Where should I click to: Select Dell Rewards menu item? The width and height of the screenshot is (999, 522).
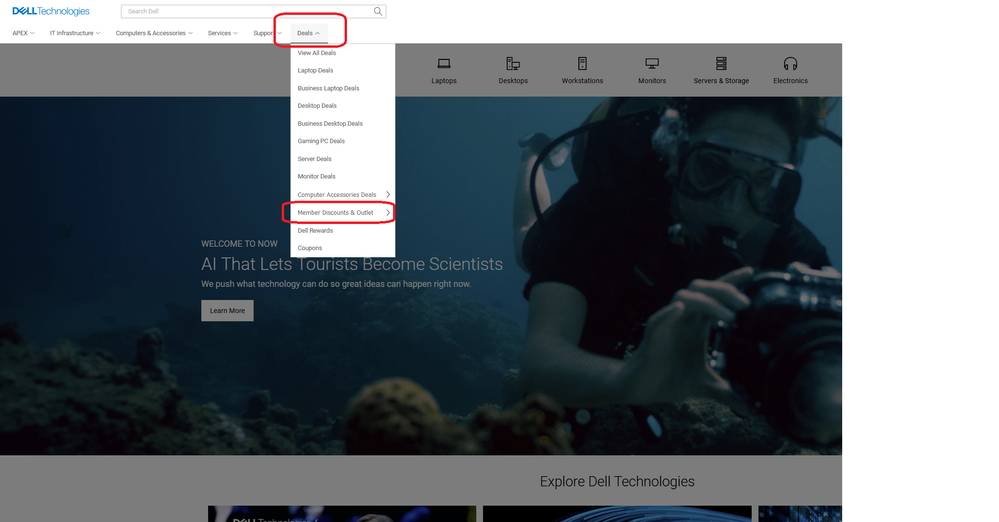315,230
